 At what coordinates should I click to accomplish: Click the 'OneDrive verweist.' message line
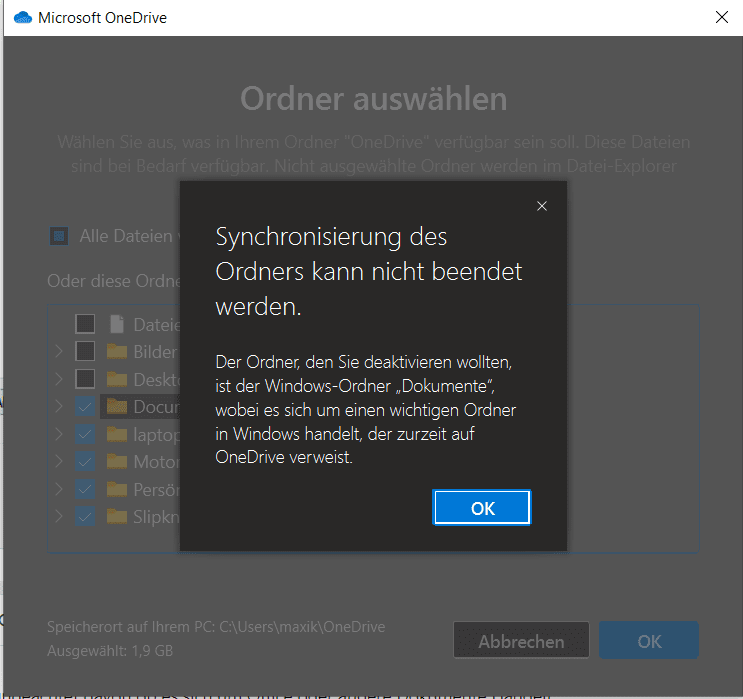[284, 457]
